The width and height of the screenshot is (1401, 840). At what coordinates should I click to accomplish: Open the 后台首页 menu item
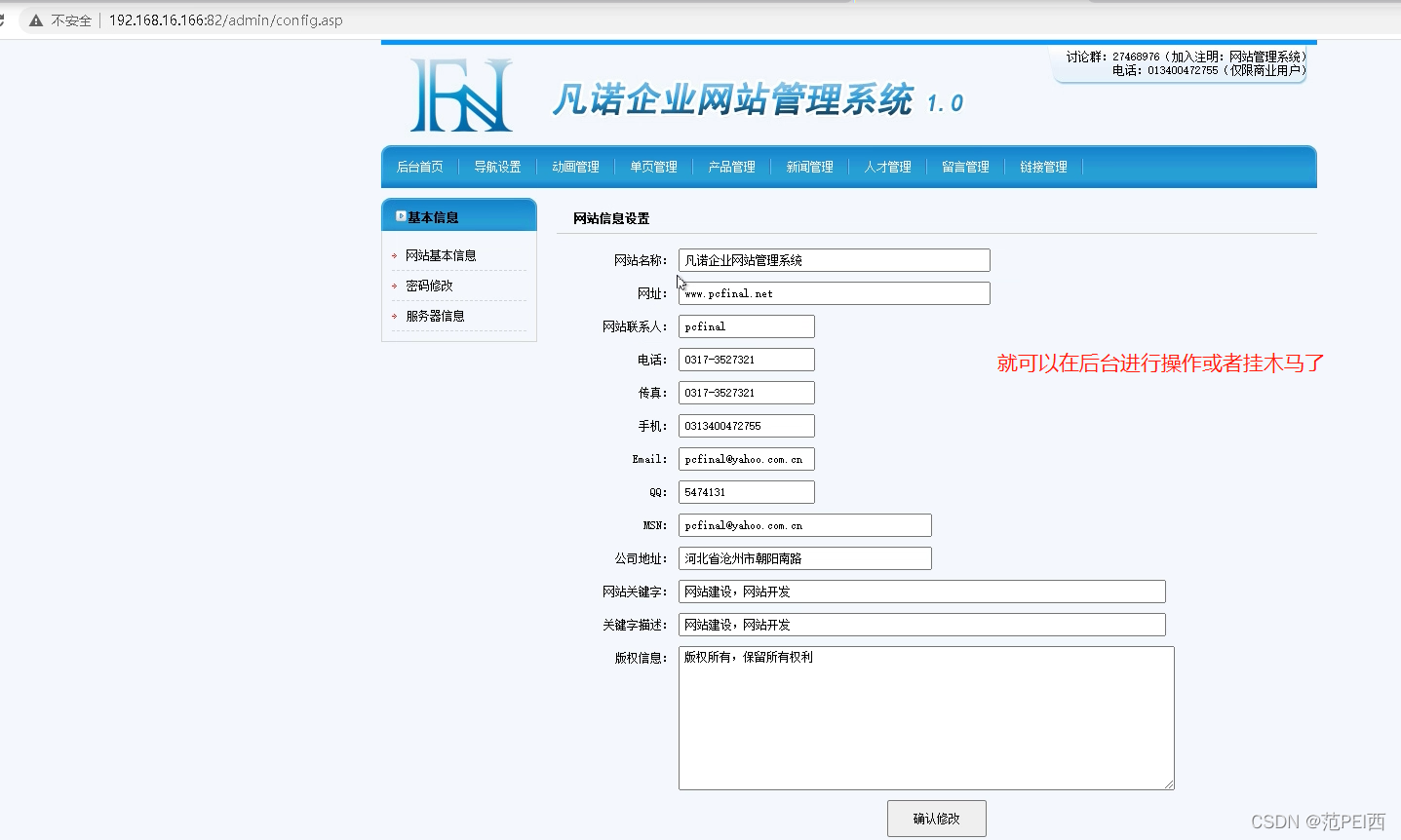419,167
